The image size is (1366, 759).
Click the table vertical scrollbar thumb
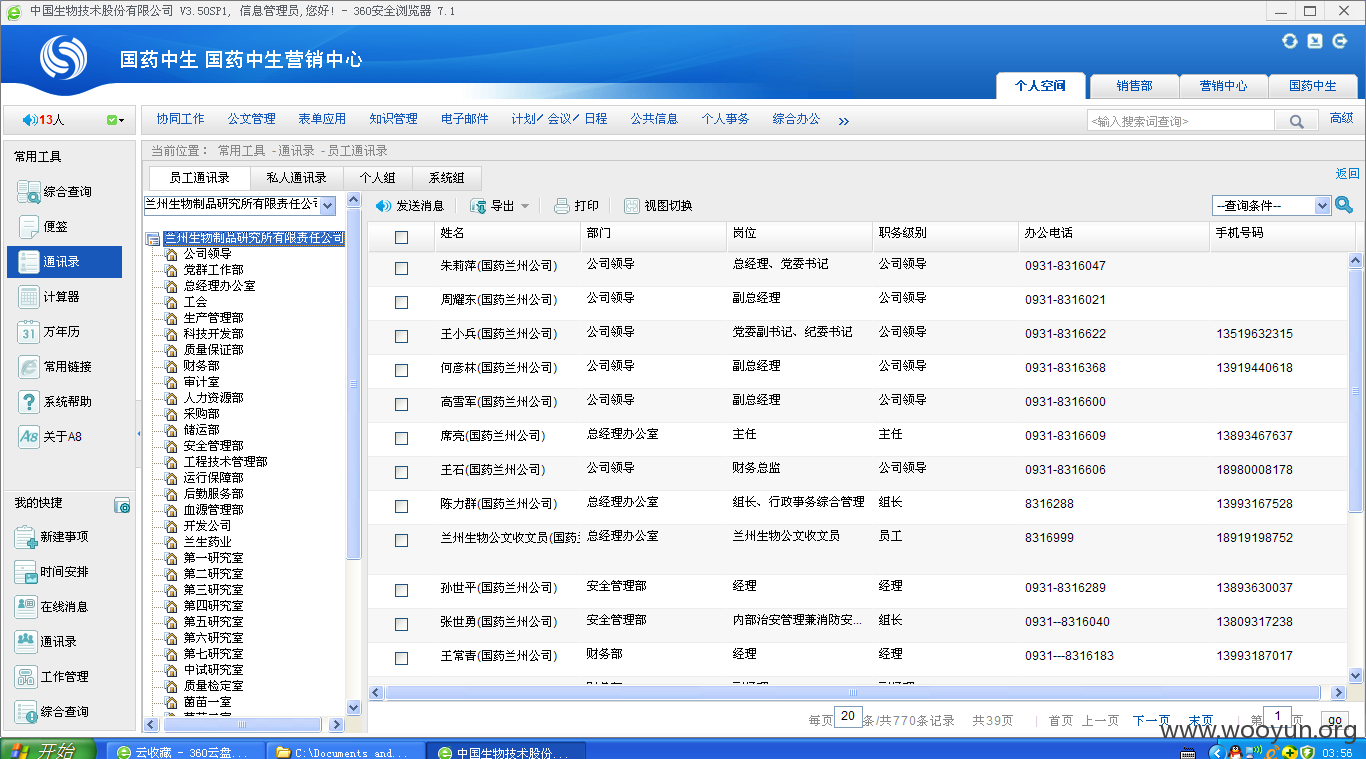(1356, 390)
